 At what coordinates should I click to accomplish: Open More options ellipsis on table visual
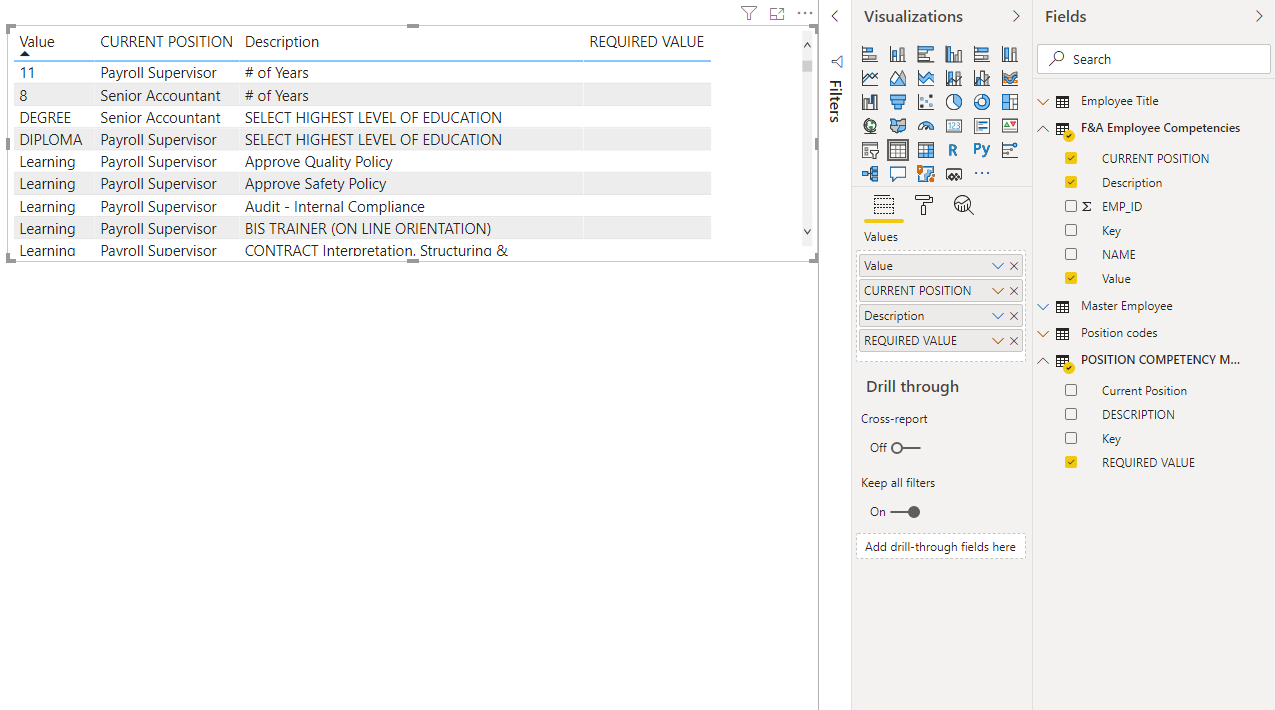pyautogui.click(x=805, y=13)
